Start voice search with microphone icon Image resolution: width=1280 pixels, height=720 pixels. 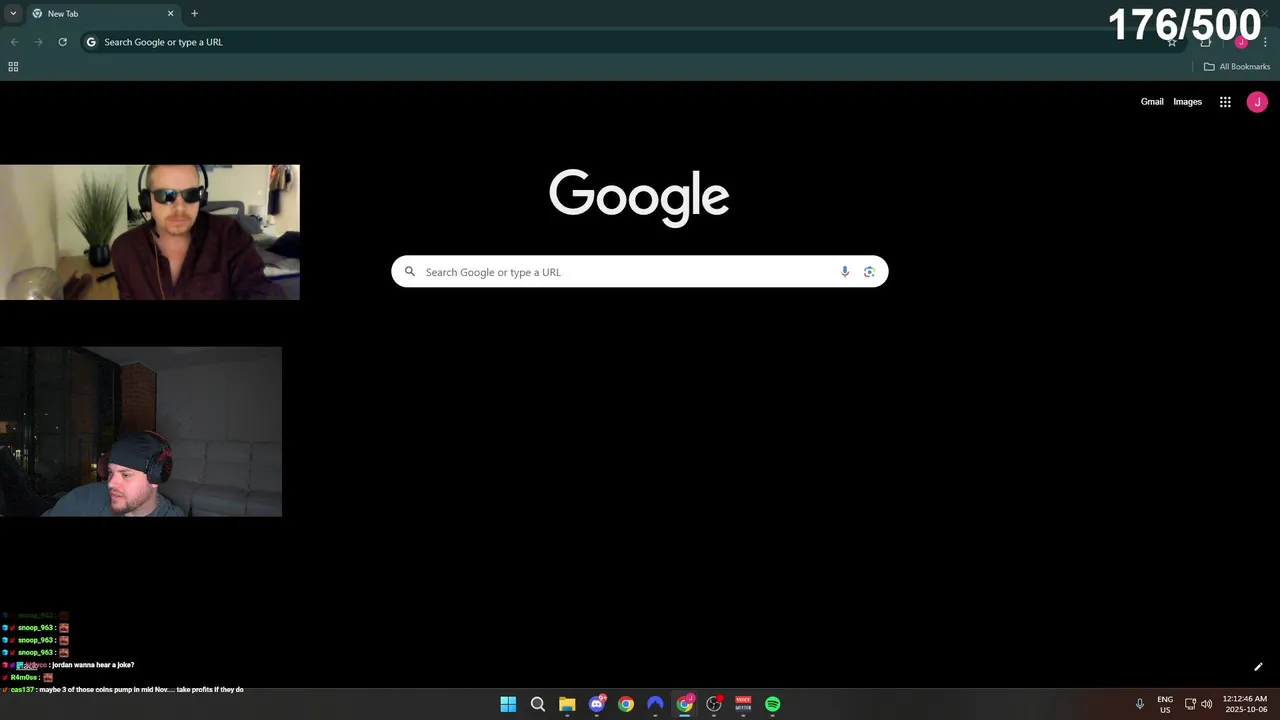pyautogui.click(x=845, y=272)
